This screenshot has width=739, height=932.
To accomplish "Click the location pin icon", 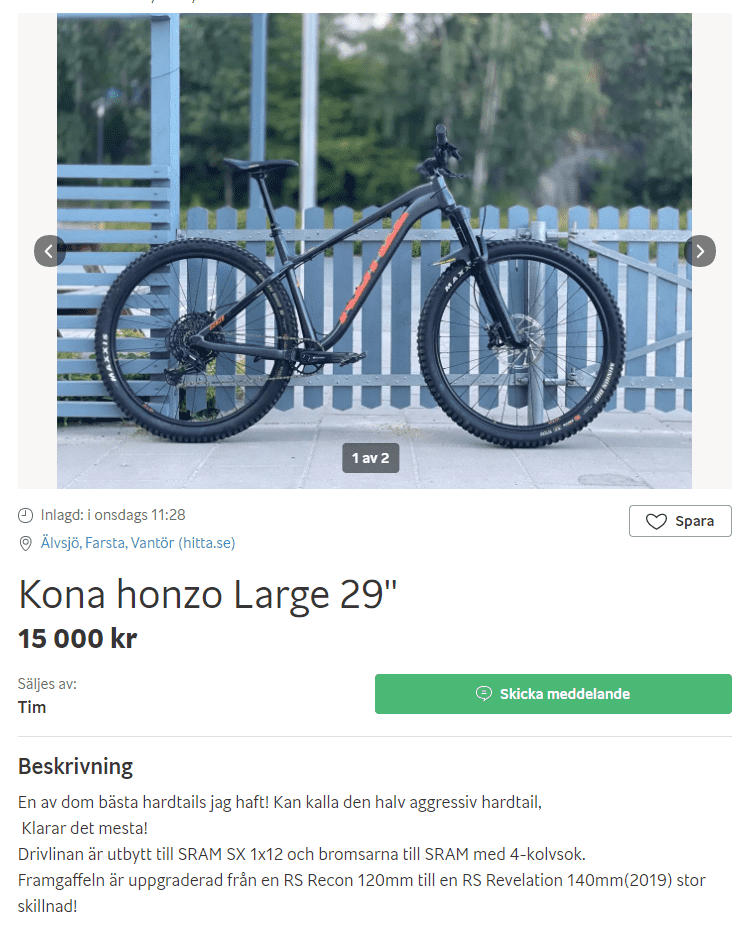I will [x=26, y=543].
